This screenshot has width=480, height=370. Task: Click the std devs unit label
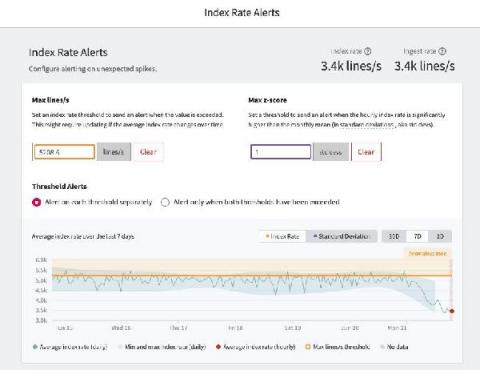click(x=331, y=152)
